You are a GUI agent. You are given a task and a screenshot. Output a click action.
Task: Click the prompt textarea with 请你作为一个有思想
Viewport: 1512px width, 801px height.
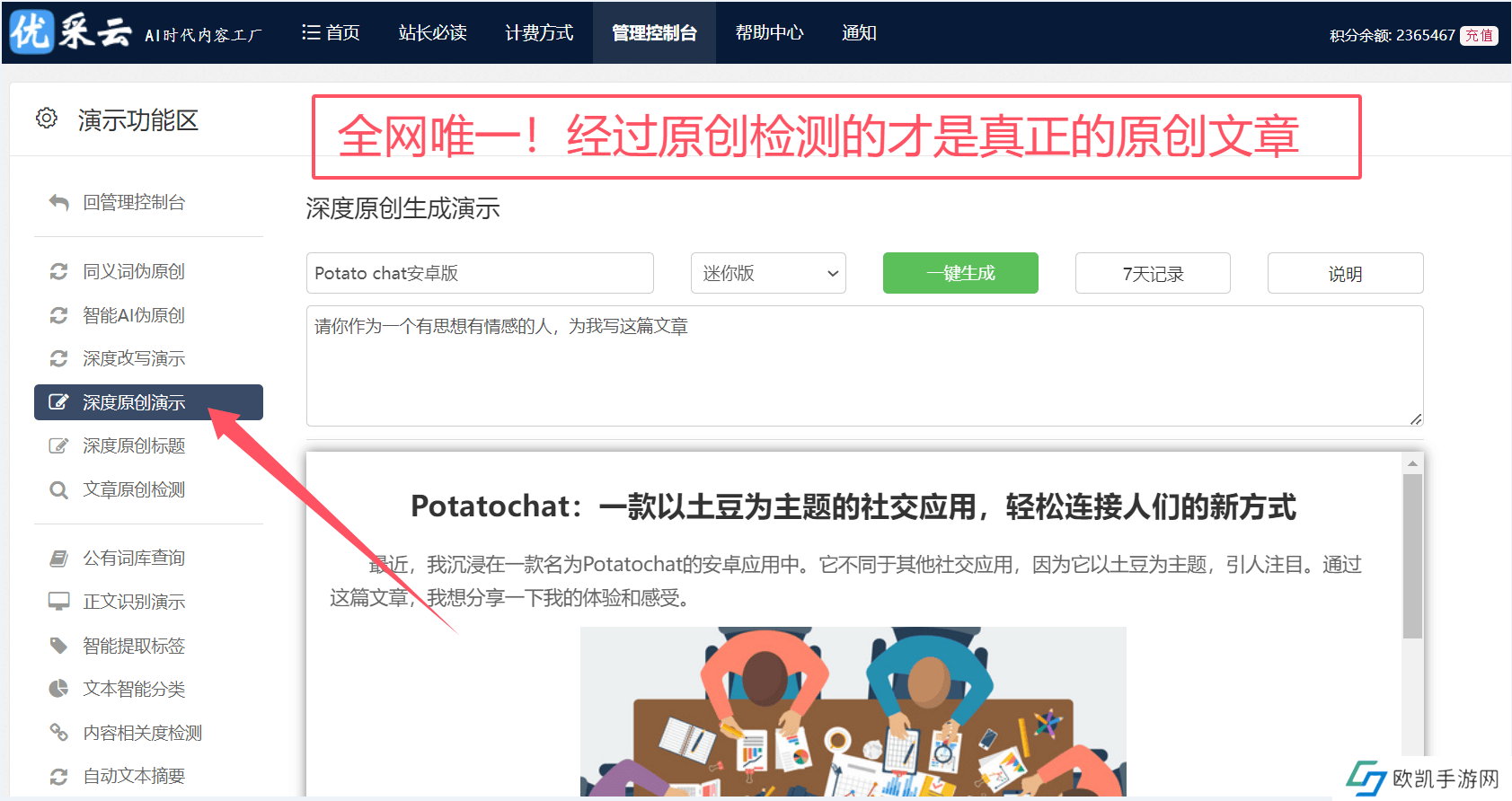click(x=864, y=365)
